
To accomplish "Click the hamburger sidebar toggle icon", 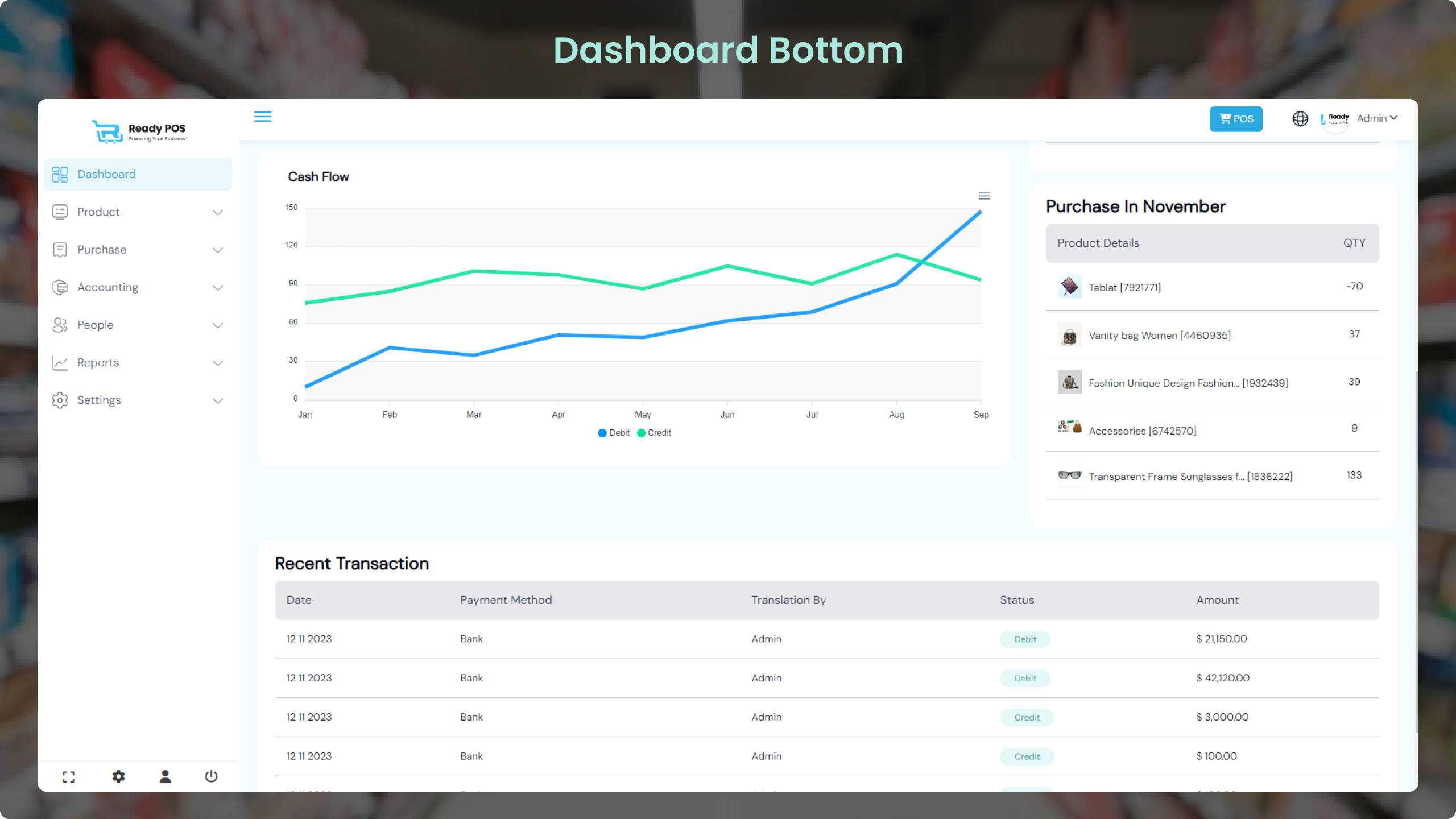I will coord(262,117).
